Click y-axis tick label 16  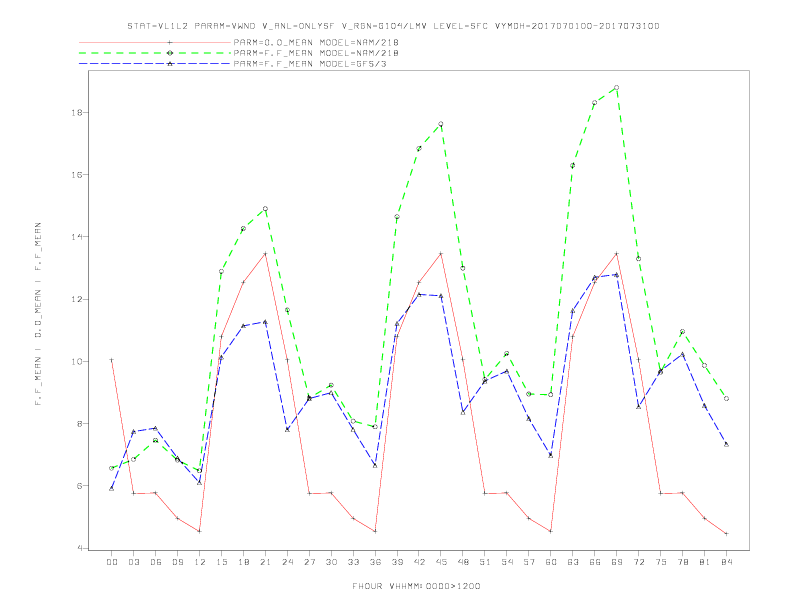click(x=77, y=175)
